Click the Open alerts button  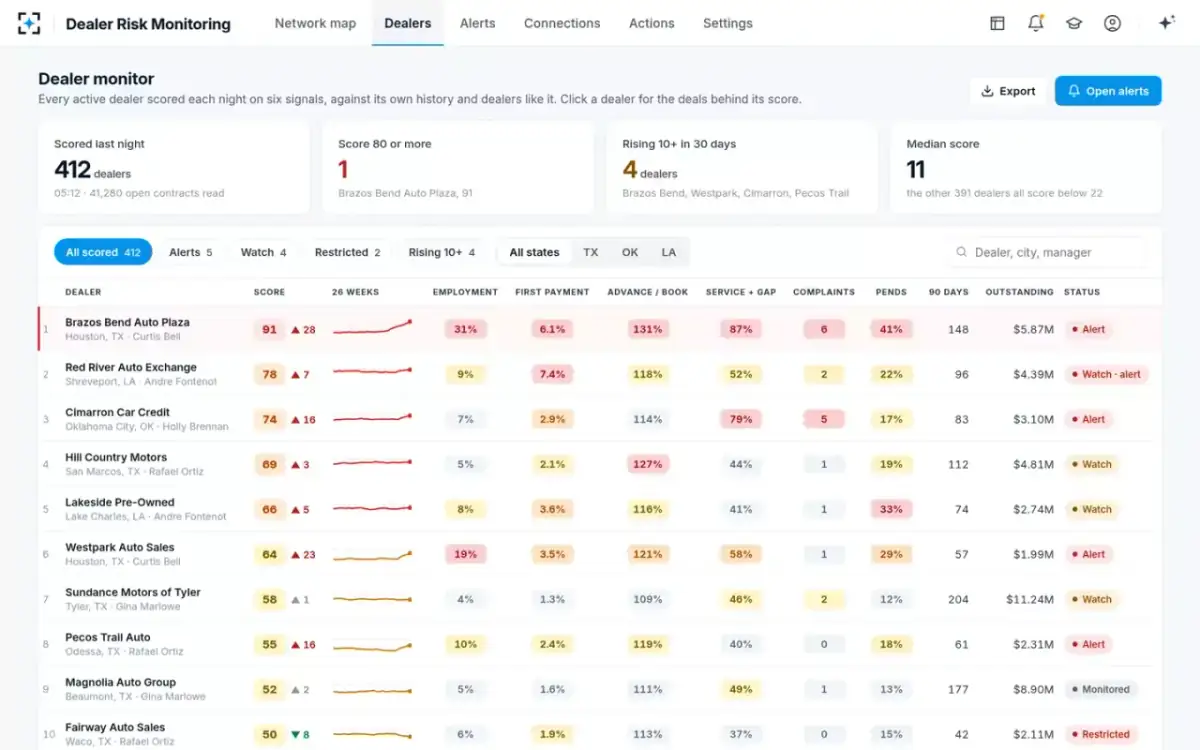tap(1108, 91)
